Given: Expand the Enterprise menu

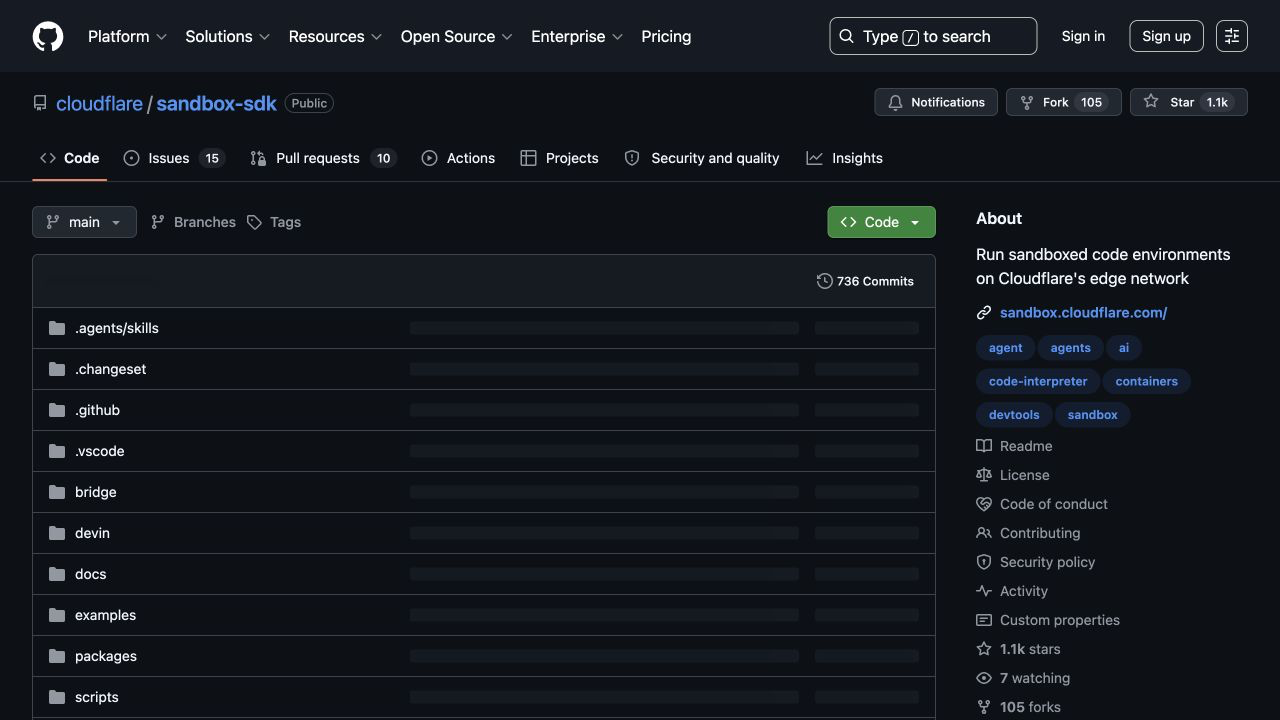Looking at the screenshot, I should point(577,36).
